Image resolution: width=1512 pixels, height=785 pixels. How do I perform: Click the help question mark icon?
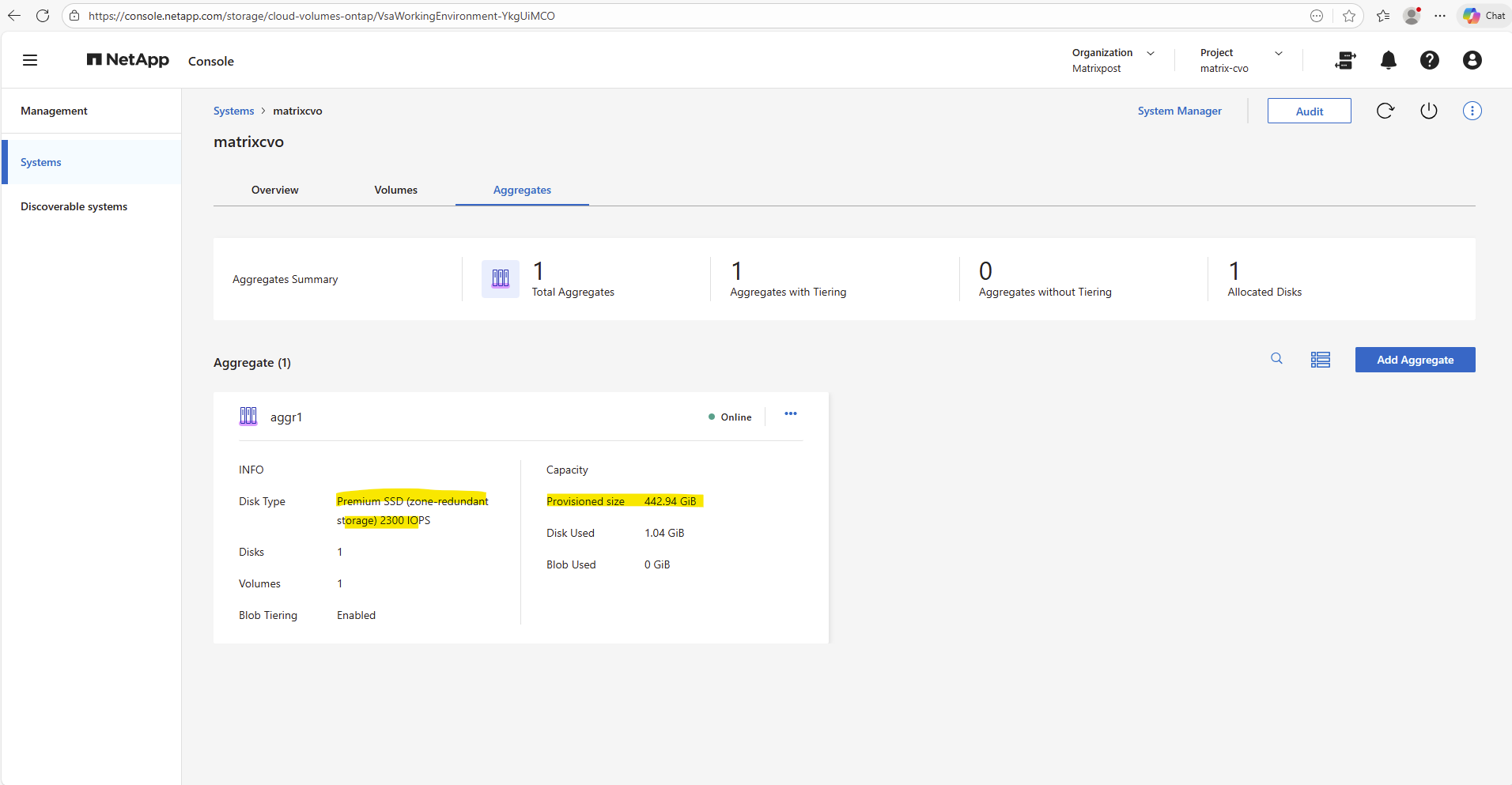click(x=1429, y=60)
